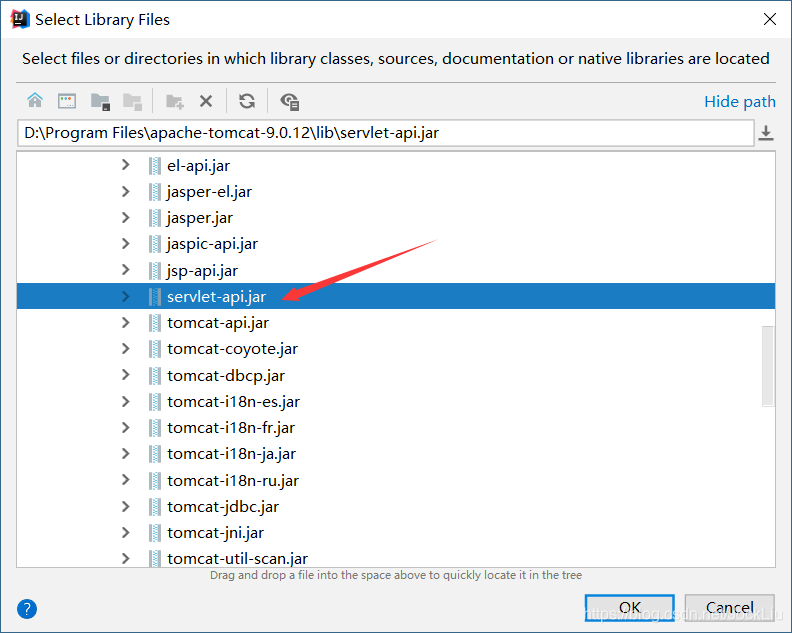Image resolution: width=792 pixels, height=633 pixels.
Task: Expand tomcat-i18n-ru.jar tree node
Action: [126, 480]
